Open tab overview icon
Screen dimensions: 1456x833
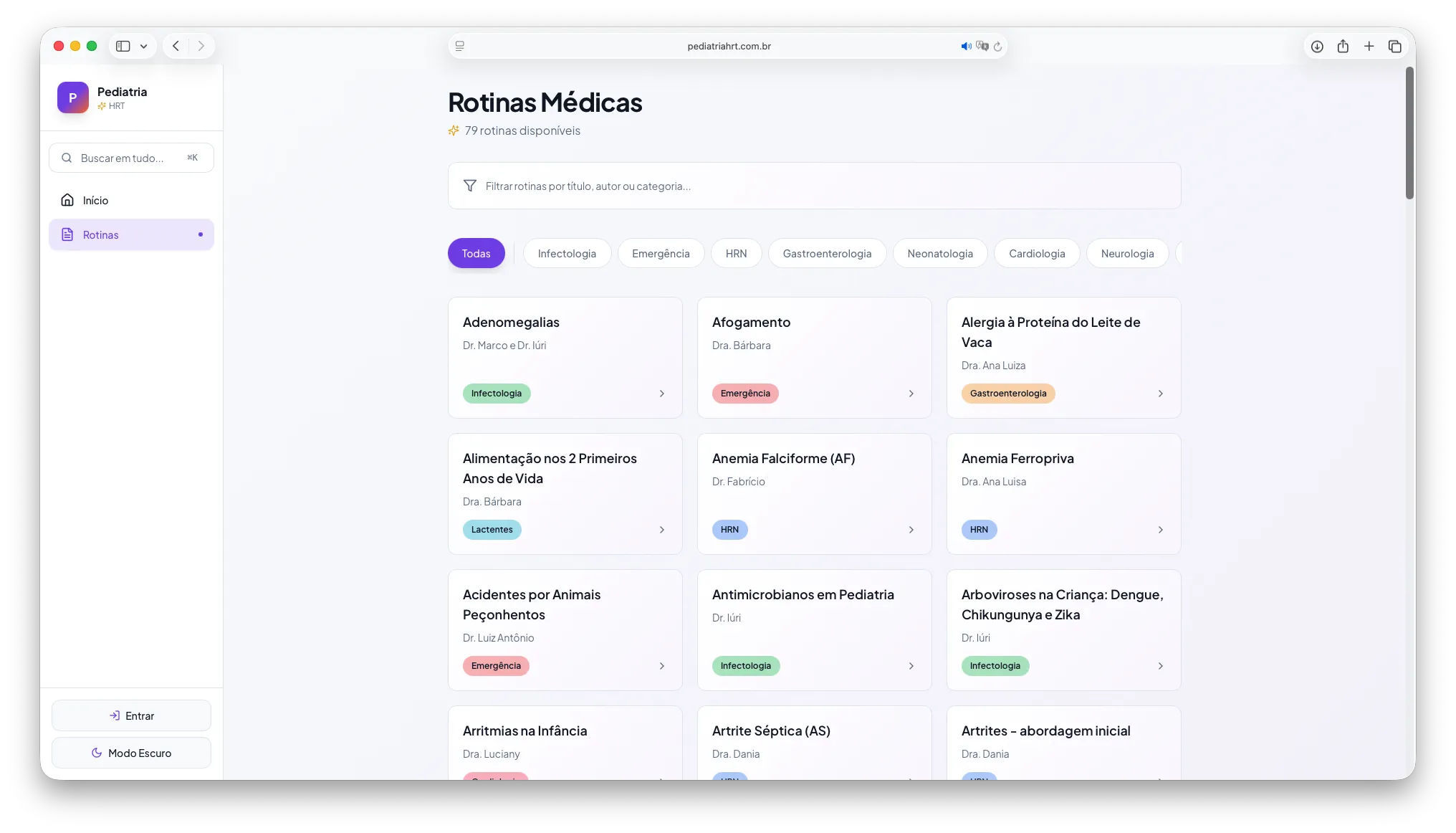tap(1394, 46)
